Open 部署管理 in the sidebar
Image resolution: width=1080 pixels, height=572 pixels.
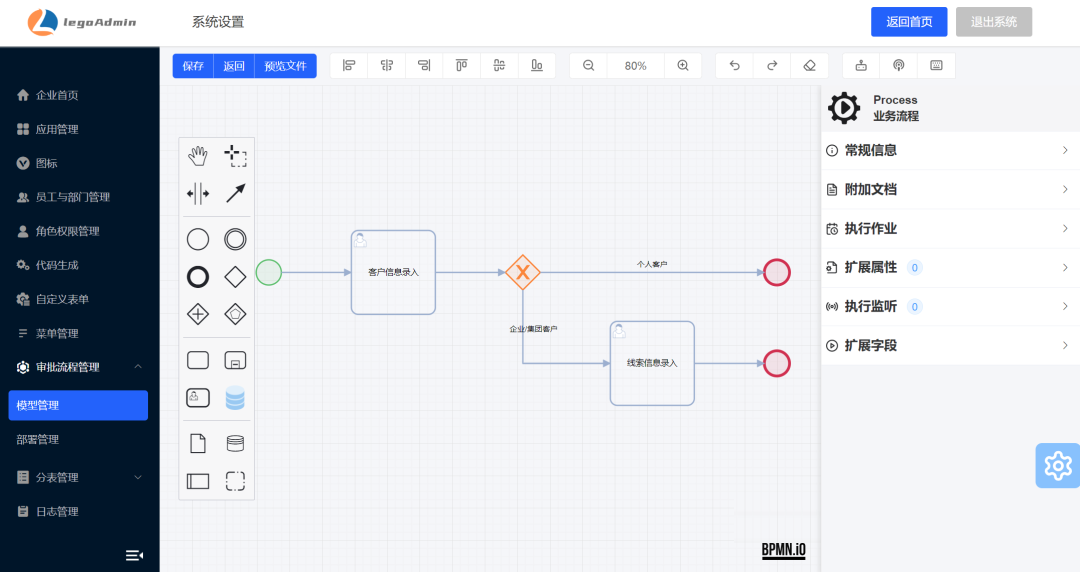click(x=38, y=439)
